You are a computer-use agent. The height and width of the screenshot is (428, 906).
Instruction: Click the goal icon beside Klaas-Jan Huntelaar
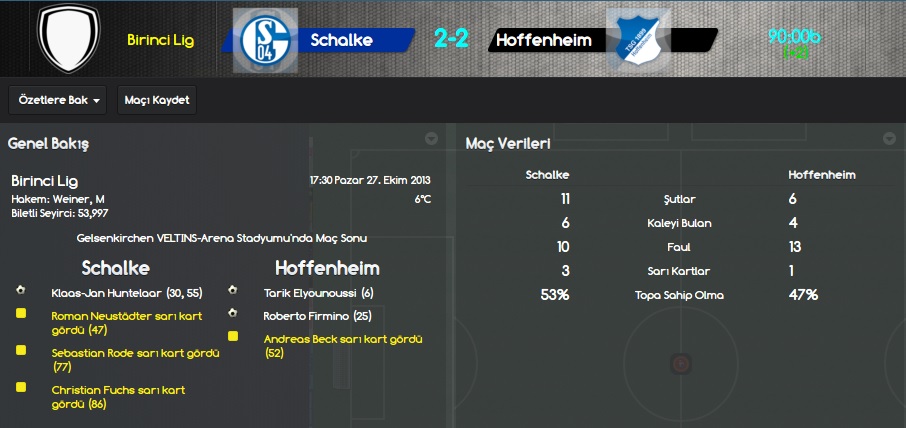pyautogui.click(x=21, y=290)
